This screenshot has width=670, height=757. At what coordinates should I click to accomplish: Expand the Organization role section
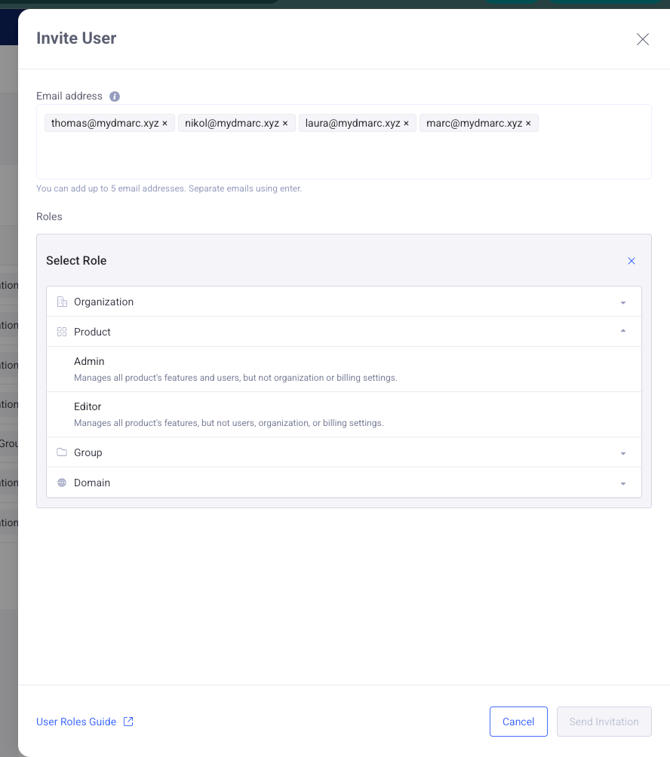[622, 302]
